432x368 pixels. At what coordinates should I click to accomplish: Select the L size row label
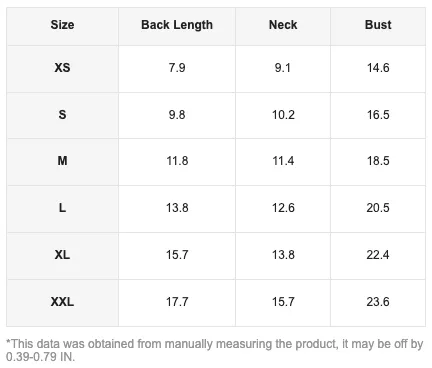[62, 208]
